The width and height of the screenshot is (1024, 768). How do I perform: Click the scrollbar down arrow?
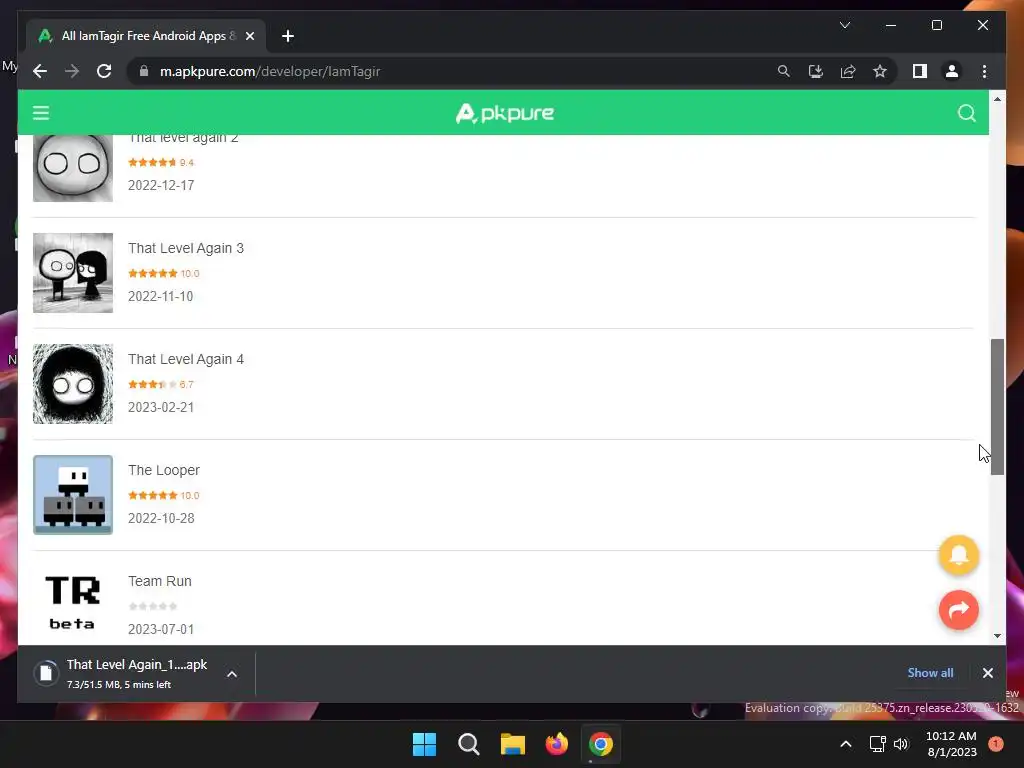[x=997, y=635]
